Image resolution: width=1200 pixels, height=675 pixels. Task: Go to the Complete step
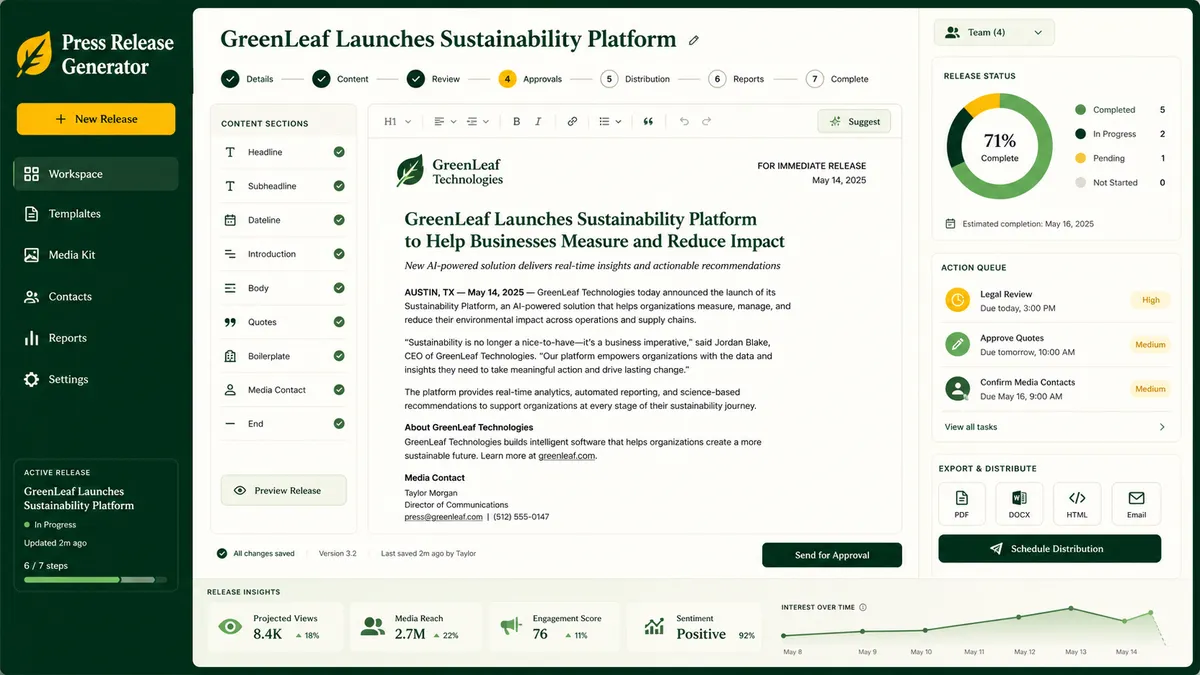click(x=837, y=79)
